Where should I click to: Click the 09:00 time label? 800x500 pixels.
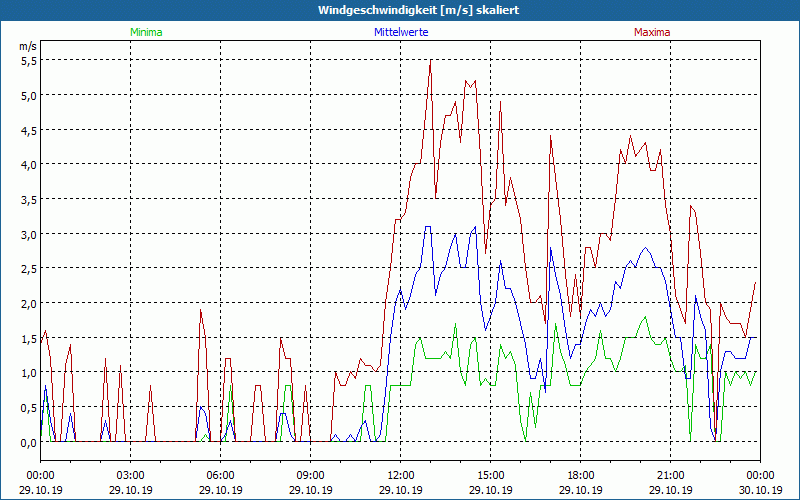(311, 476)
